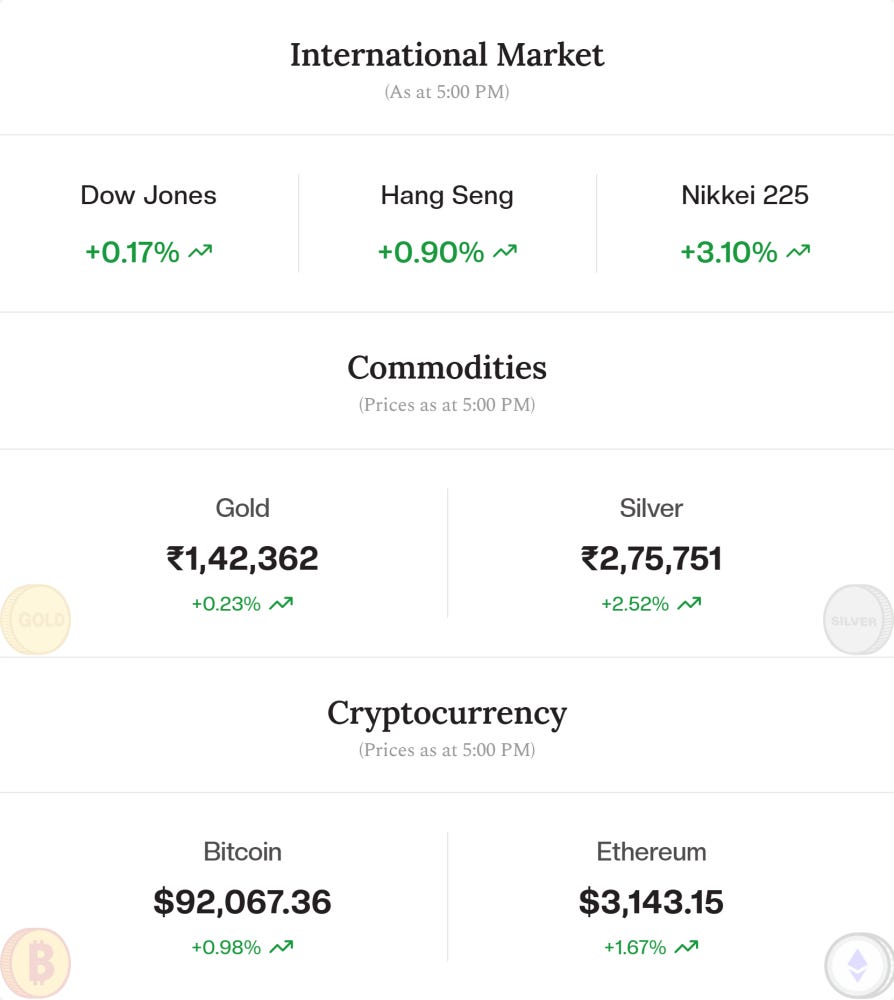Click the Dow Jones upward trend arrow
Image resolution: width=894 pixels, height=1000 pixels.
(200, 252)
